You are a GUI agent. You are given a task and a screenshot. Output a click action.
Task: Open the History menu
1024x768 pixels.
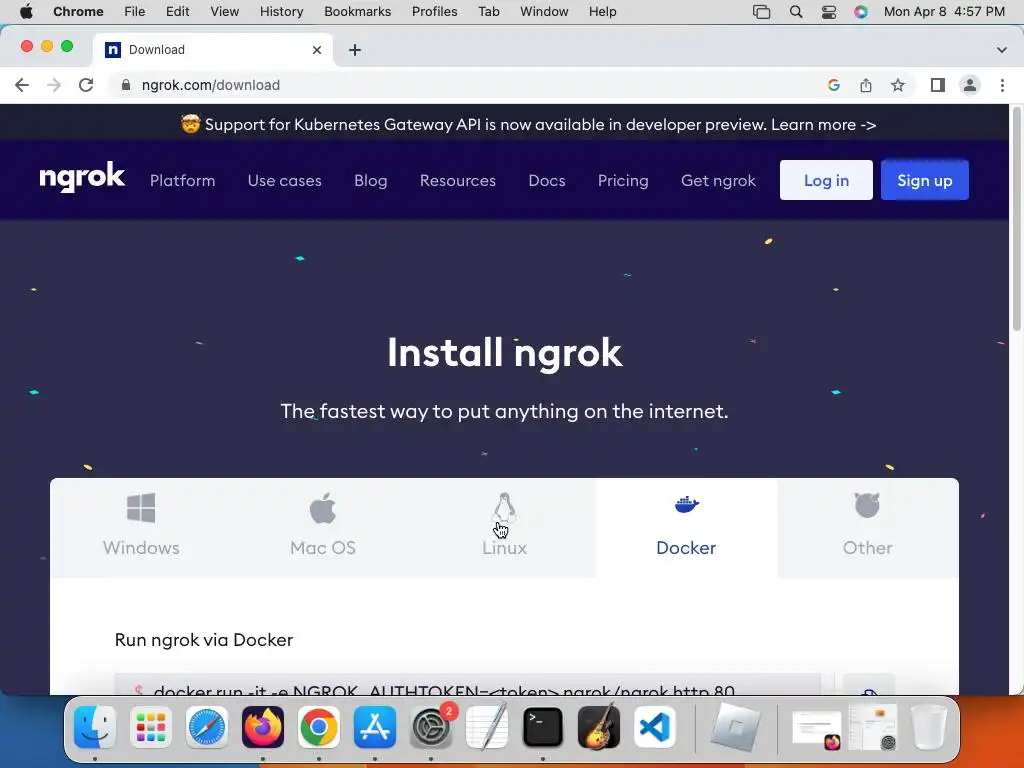pyautogui.click(x=281, y=11)
